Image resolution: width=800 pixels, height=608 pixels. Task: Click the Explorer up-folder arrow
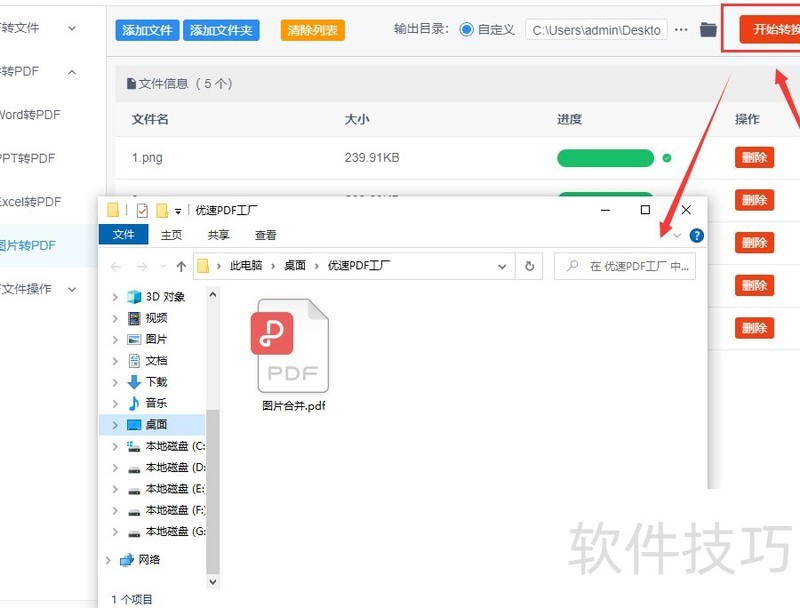tap(181, 266)
